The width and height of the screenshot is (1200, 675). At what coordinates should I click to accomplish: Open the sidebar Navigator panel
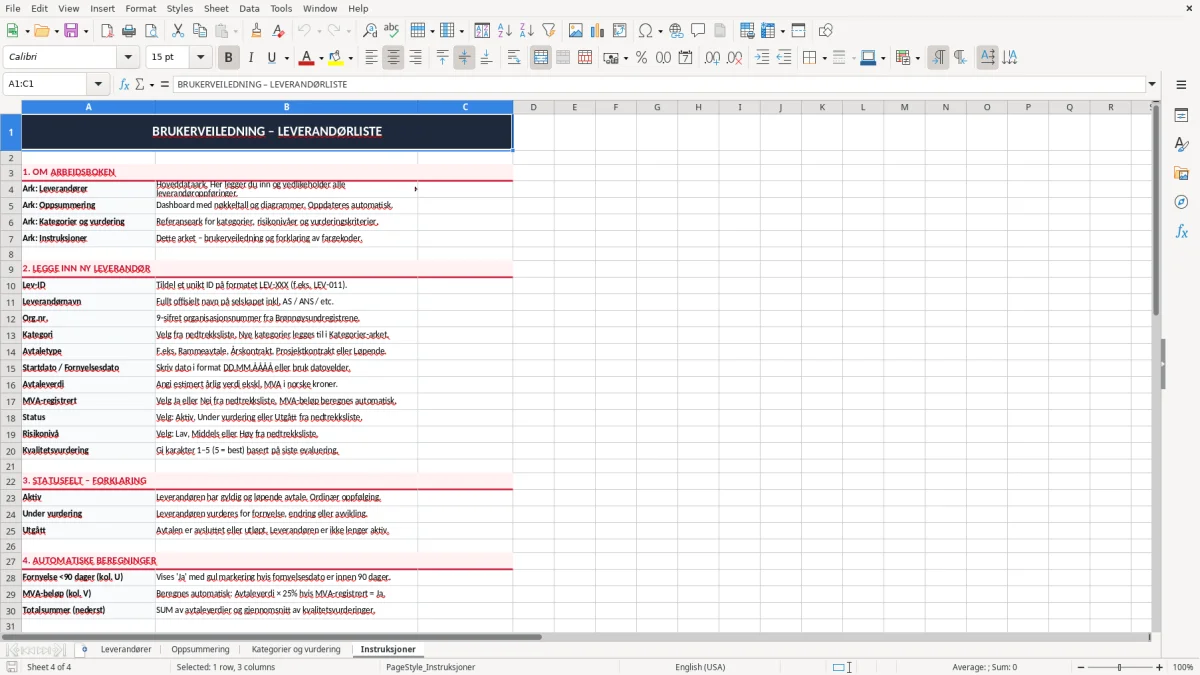[x=1181, y=202]
